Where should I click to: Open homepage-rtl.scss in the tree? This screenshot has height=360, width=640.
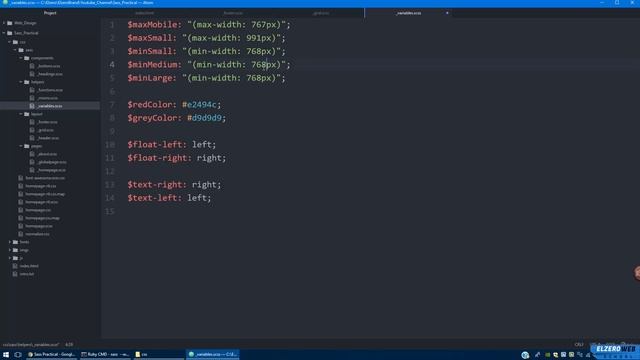click(41, 202)
